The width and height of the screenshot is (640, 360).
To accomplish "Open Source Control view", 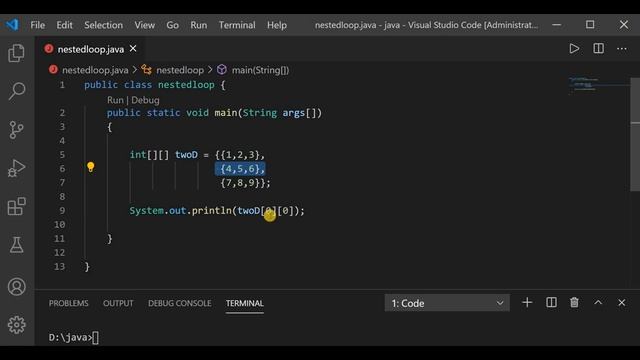I will pos(16,130).
